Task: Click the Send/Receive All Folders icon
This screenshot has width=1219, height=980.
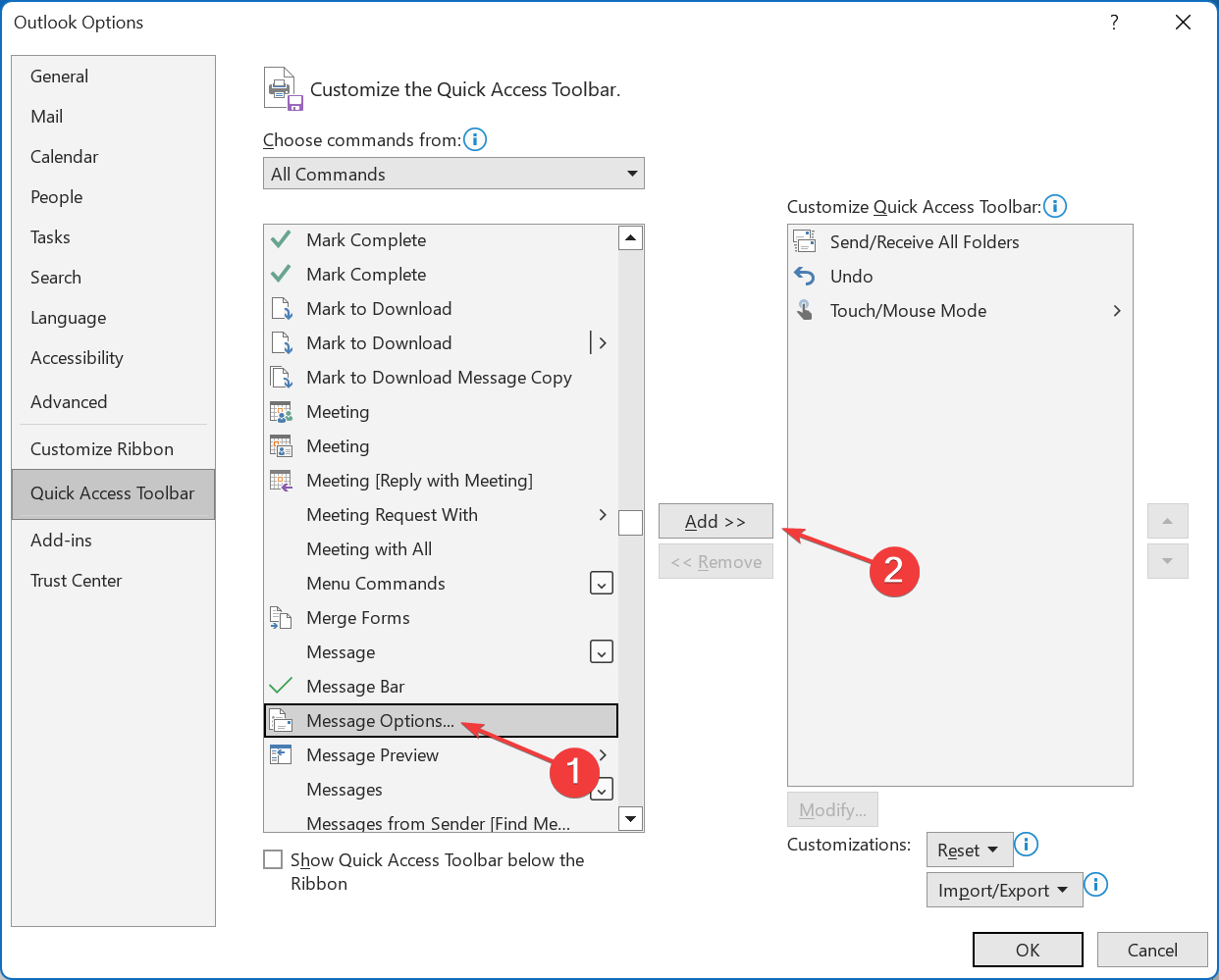Action: tap(805, 241)
